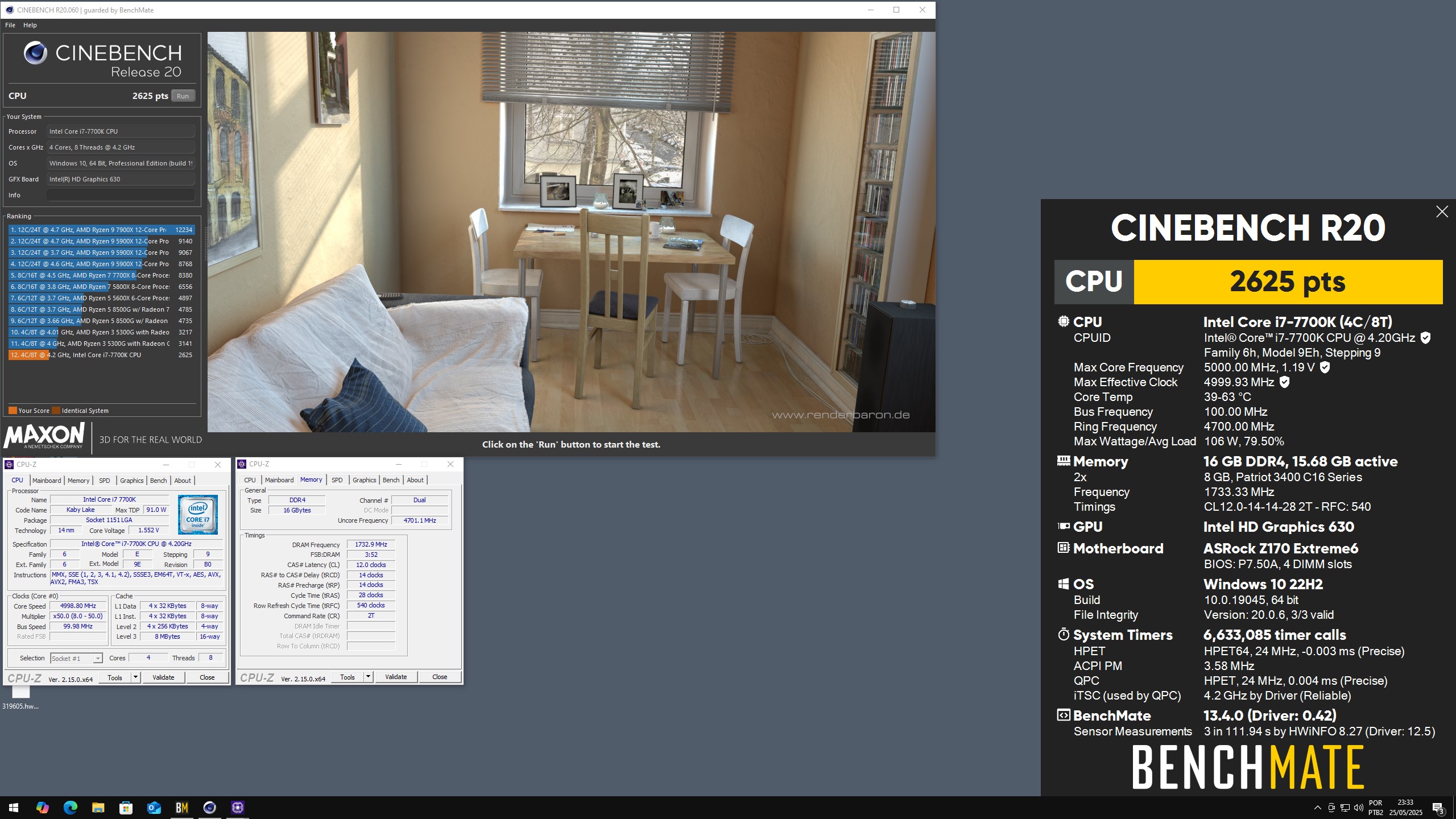Select the i7-7700K ranking row
Image resolution: width=1456 pixels, height=819 pixels.
(101, 355)
